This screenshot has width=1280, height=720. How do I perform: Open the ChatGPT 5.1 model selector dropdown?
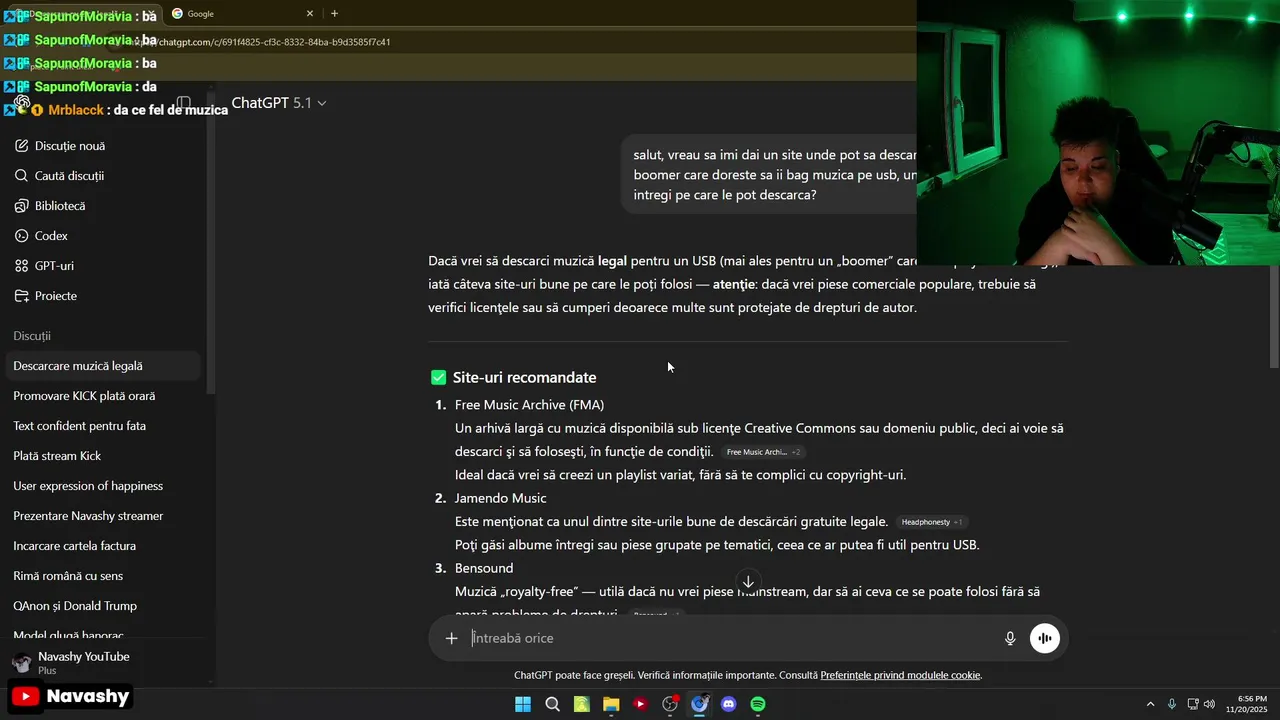[279, 103]
